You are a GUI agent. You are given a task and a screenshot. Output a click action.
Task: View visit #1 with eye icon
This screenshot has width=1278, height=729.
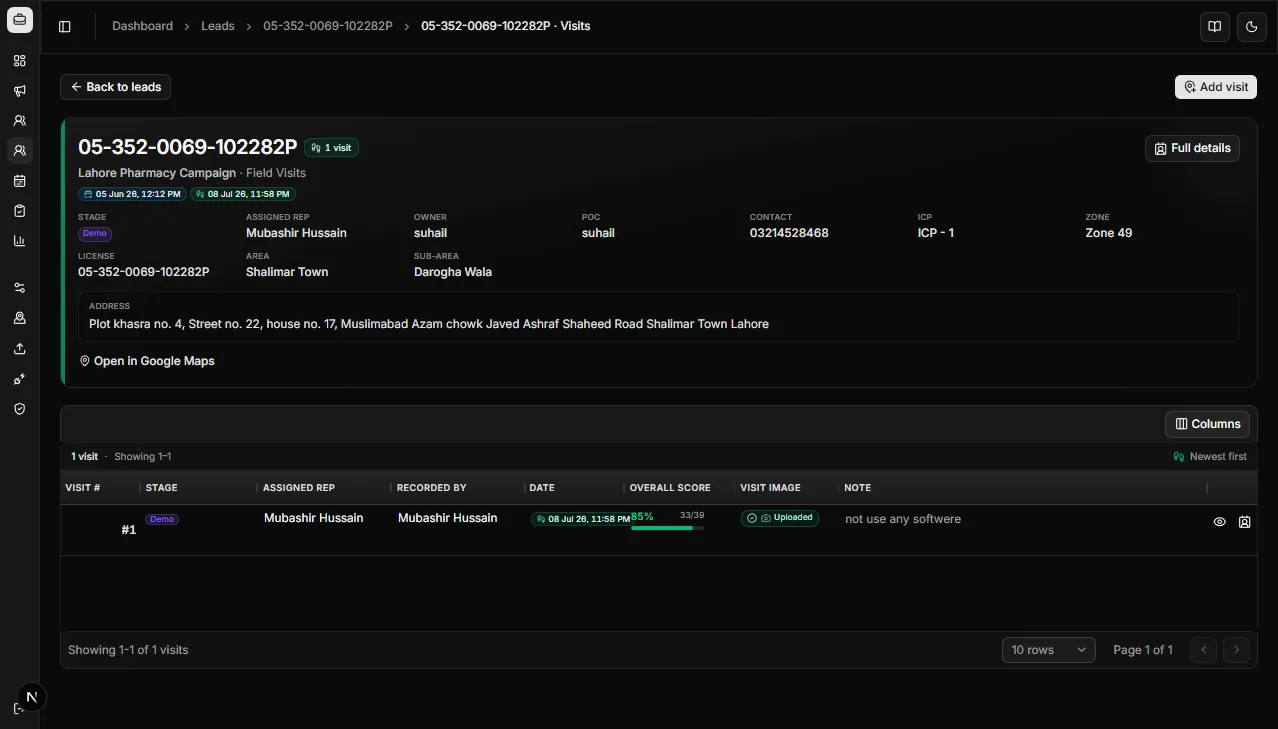[x=1219, y=522]
